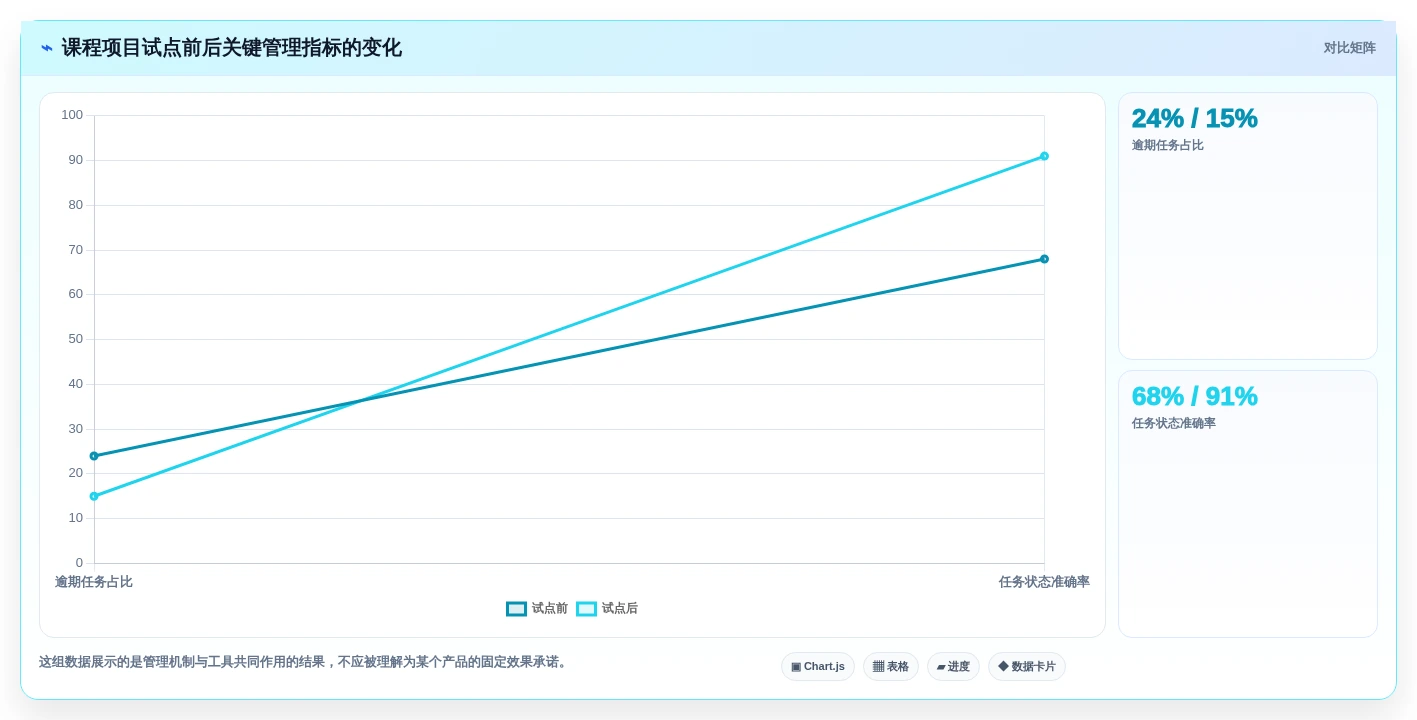Screen dimensions: 1417x720
Task: Click the 任务状态准确率 x-axis label
Action: 1044,582
